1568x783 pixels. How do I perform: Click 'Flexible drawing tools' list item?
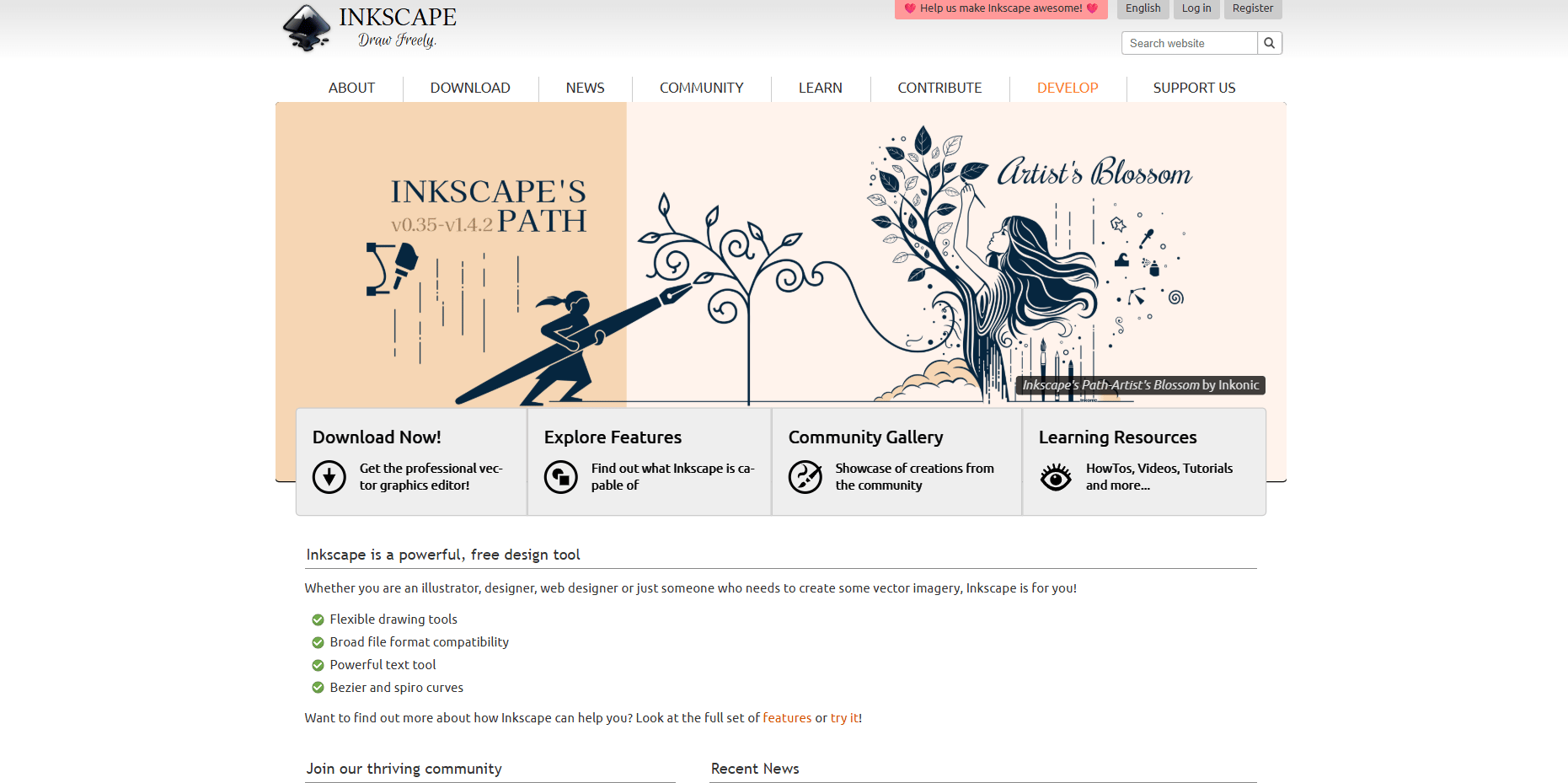point(393,619)
